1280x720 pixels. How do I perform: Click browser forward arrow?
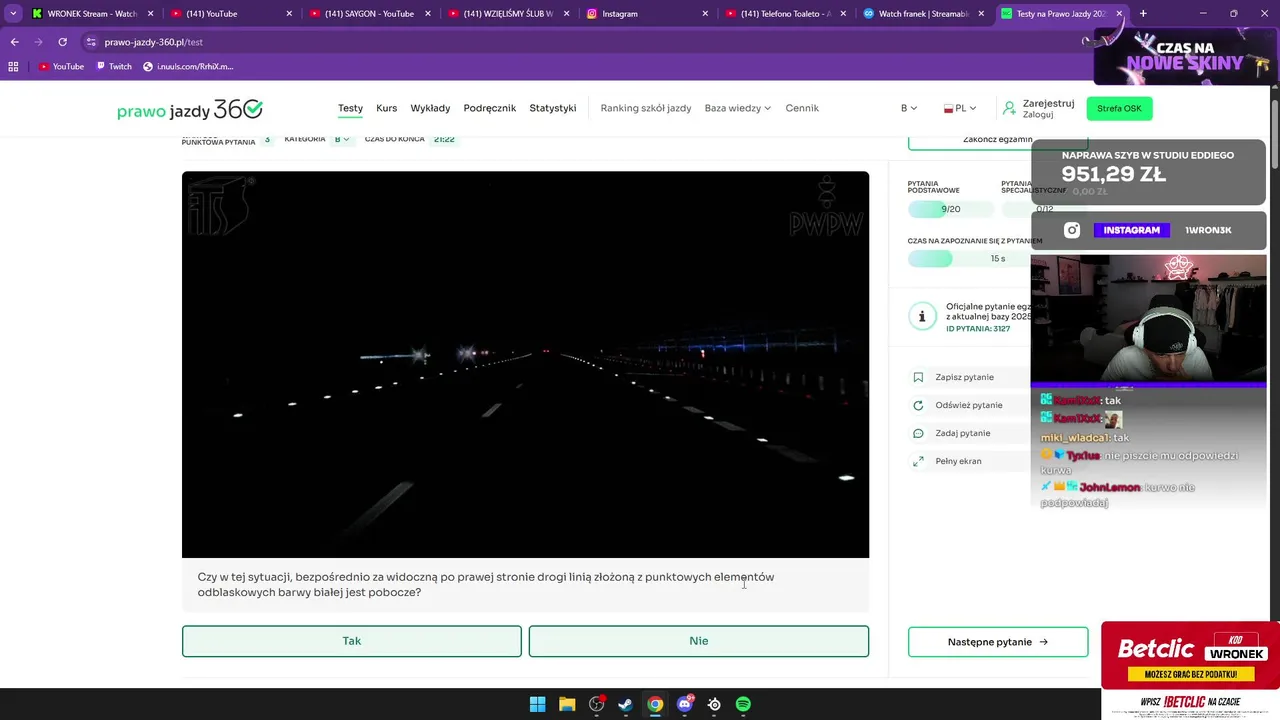click(38, 42)
